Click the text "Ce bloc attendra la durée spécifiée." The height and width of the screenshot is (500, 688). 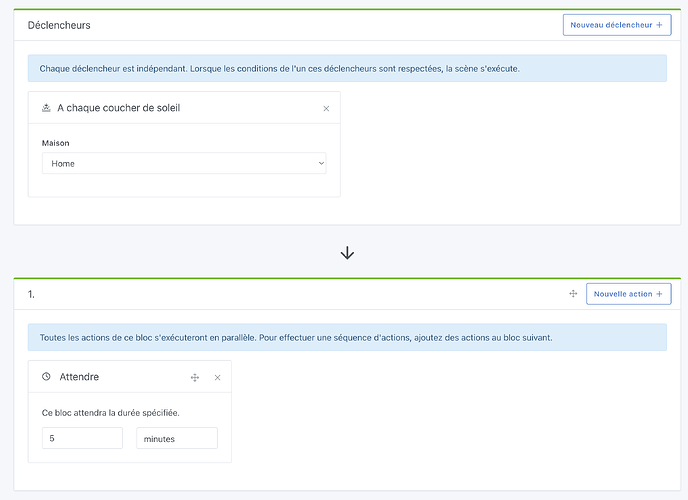click(x=111, y=413)
